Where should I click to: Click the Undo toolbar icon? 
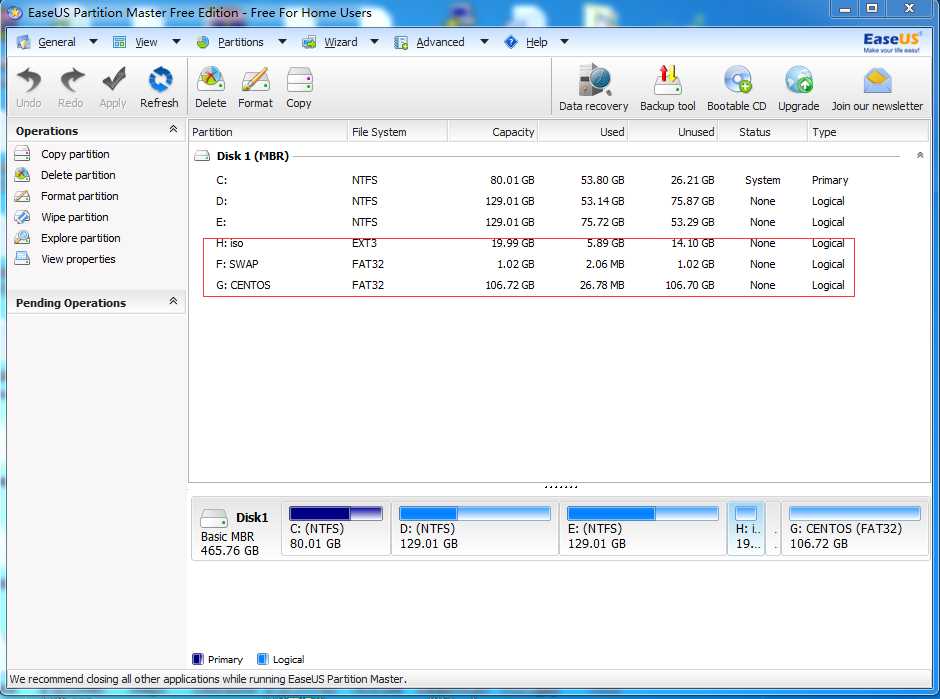click(x=29, y=80)
